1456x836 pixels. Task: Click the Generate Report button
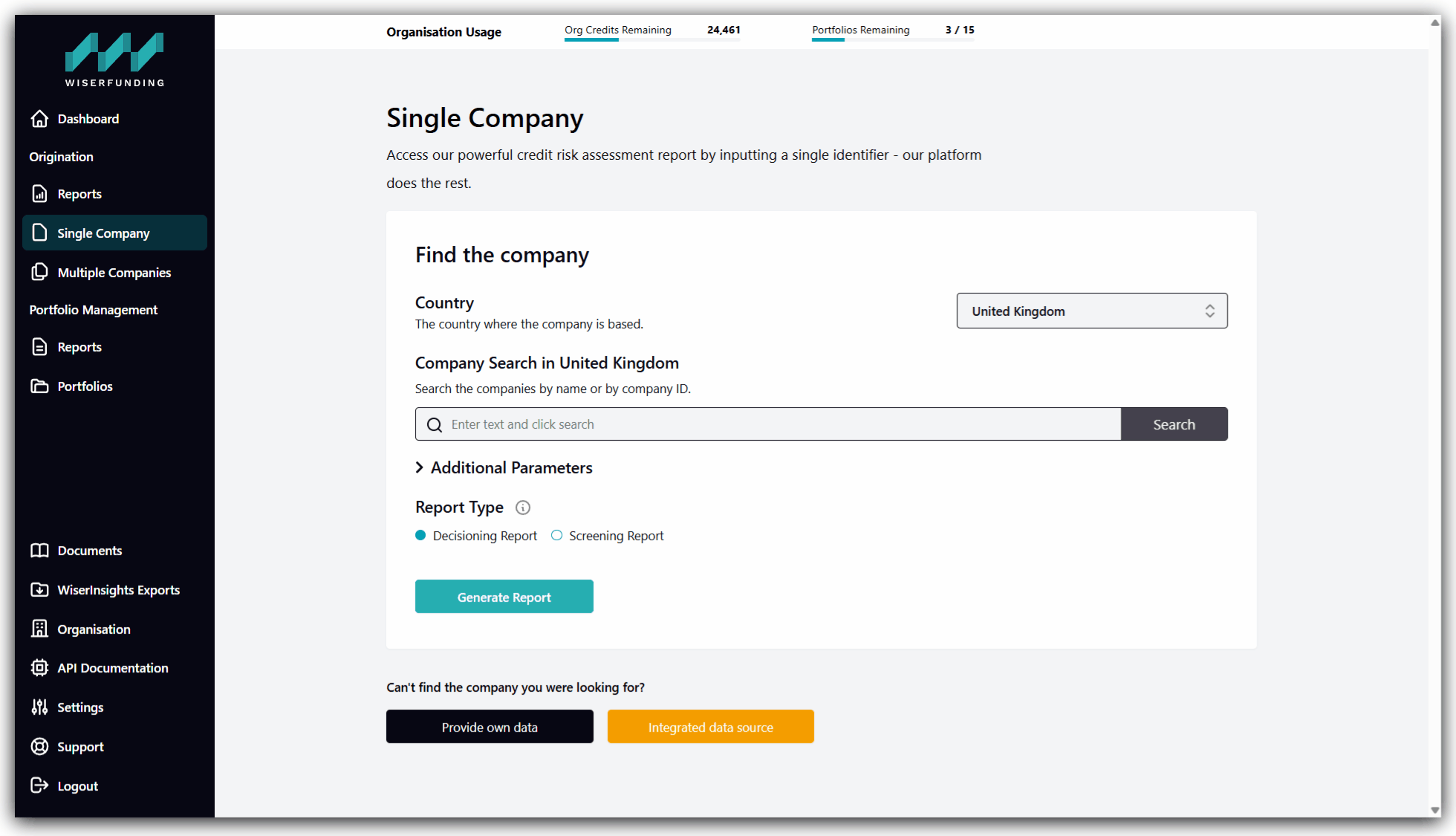[504, 597]
